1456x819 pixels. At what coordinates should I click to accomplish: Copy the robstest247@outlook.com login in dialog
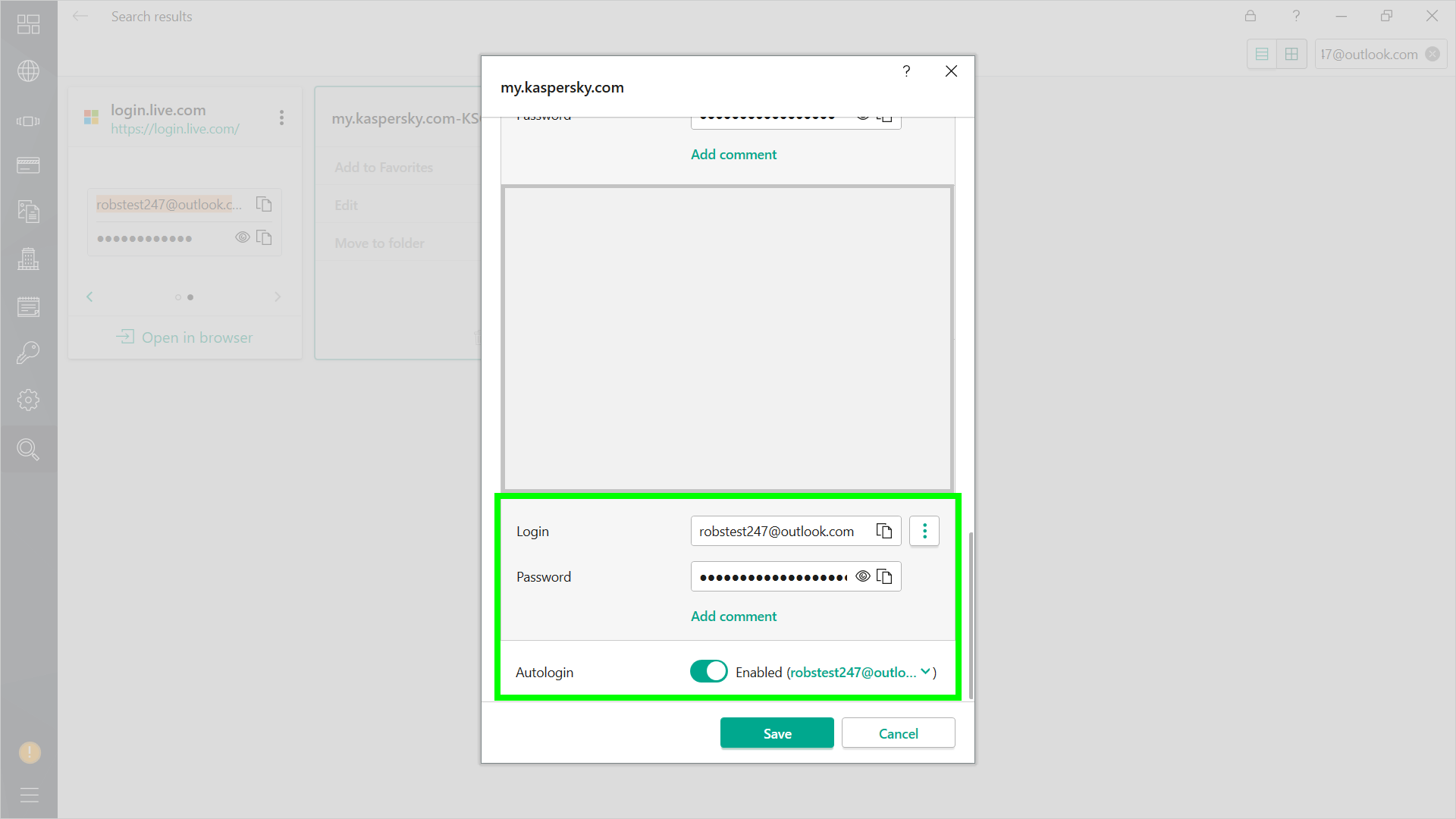(884, 531)
